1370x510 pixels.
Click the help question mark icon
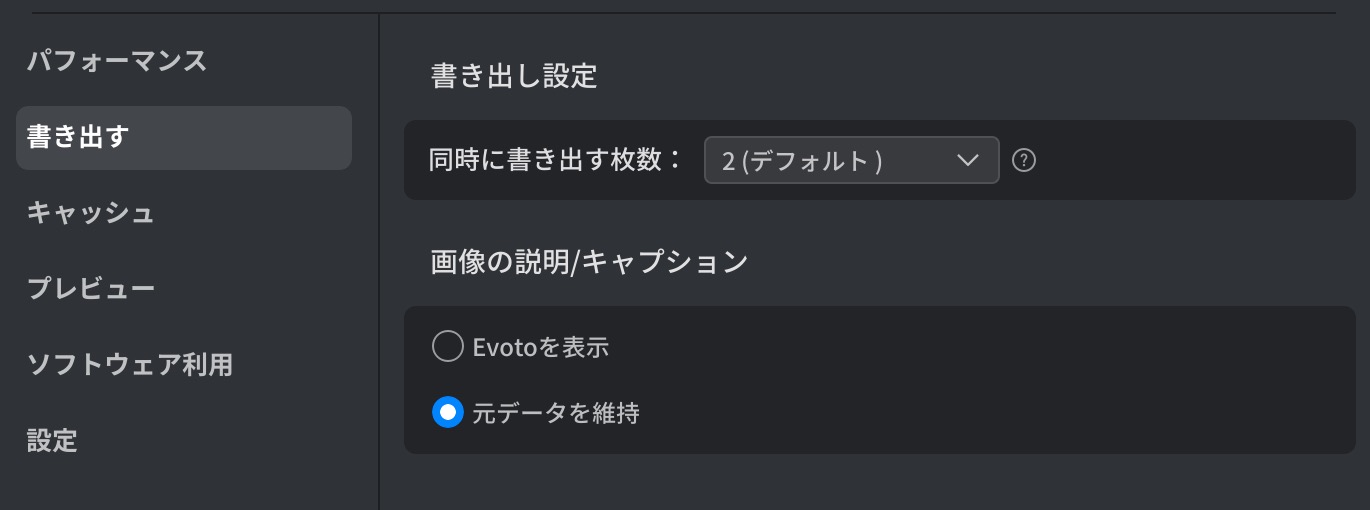coord(1023,160)
